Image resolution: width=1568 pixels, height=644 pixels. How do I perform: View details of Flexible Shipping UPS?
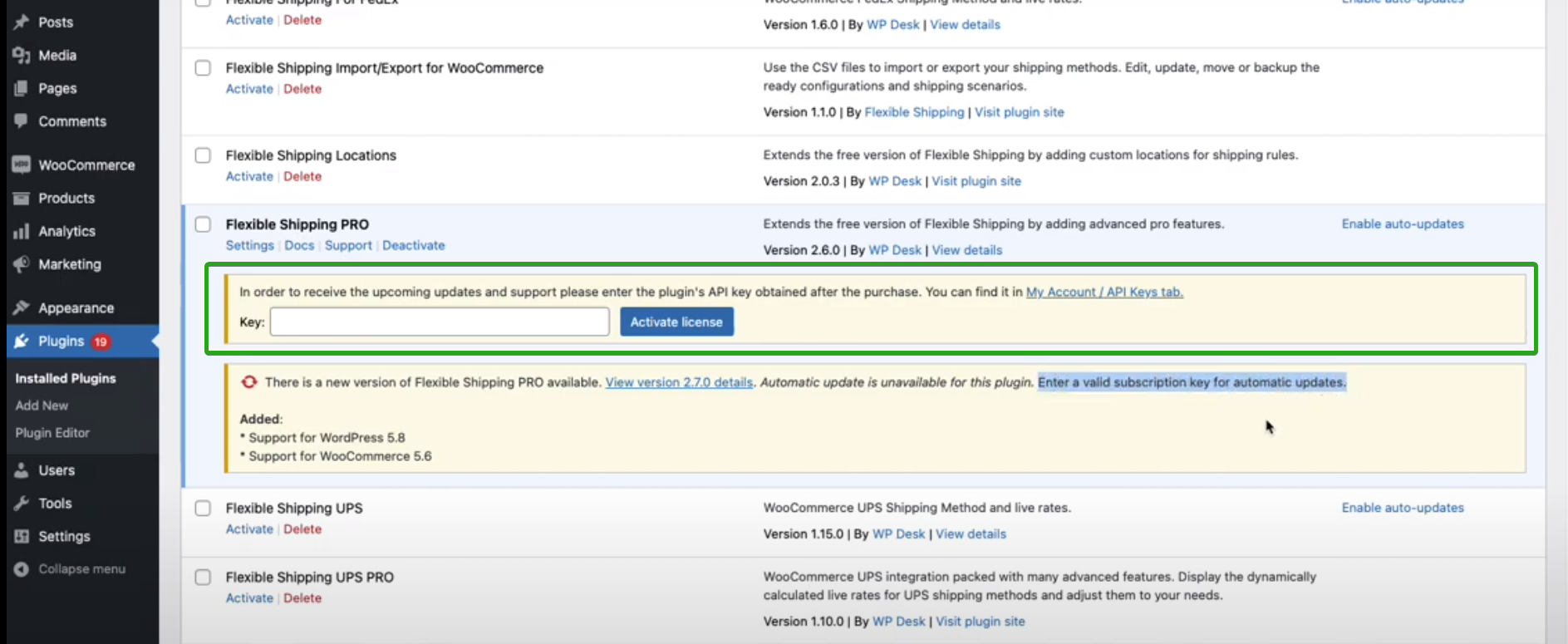pos(971,534)
